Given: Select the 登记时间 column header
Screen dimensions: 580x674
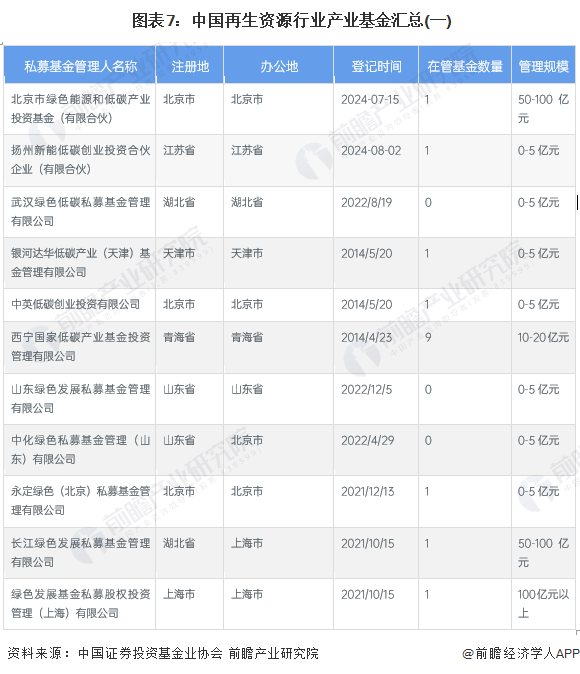Looking at the screenshot, I should coord(376,66).
